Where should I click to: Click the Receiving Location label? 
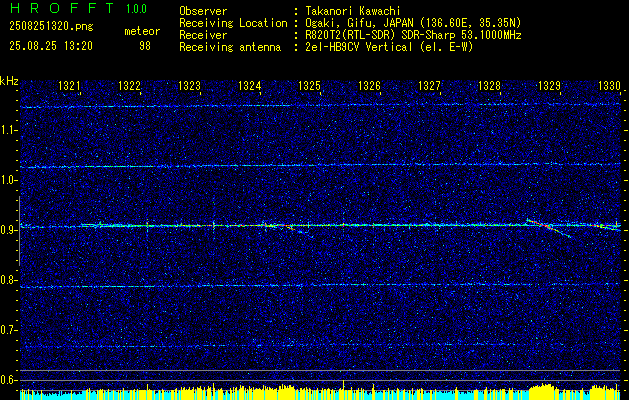pos(233,23)
